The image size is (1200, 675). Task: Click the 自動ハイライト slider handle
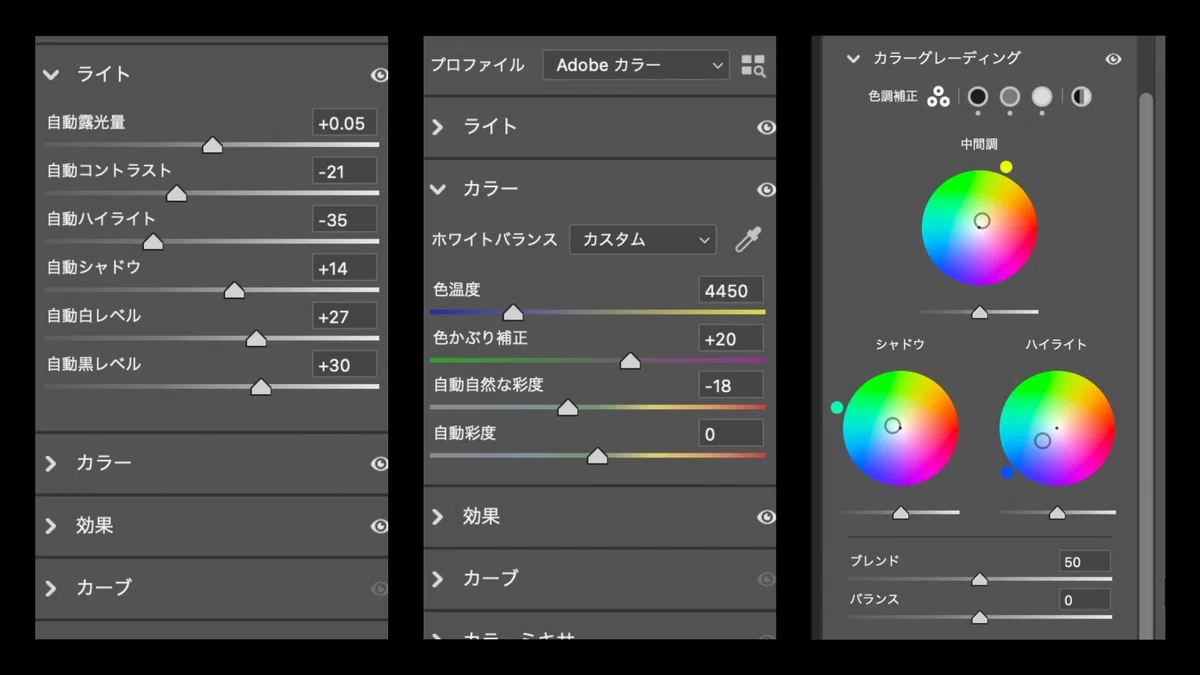coord(152,242)
